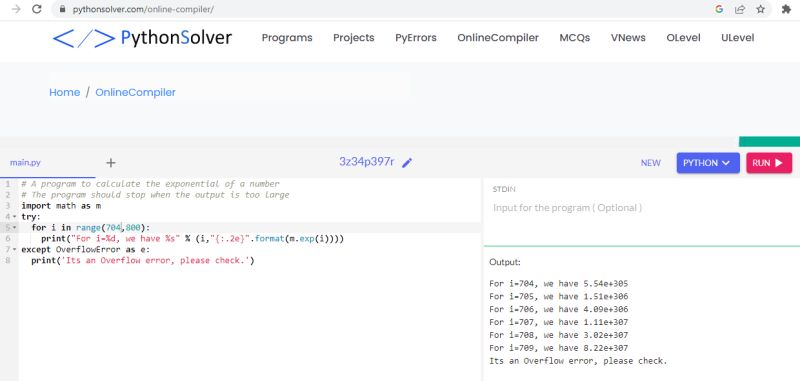This screenshot has height=381, width=800.
Task: Add a new file with the plus icon
Action: 111,163
